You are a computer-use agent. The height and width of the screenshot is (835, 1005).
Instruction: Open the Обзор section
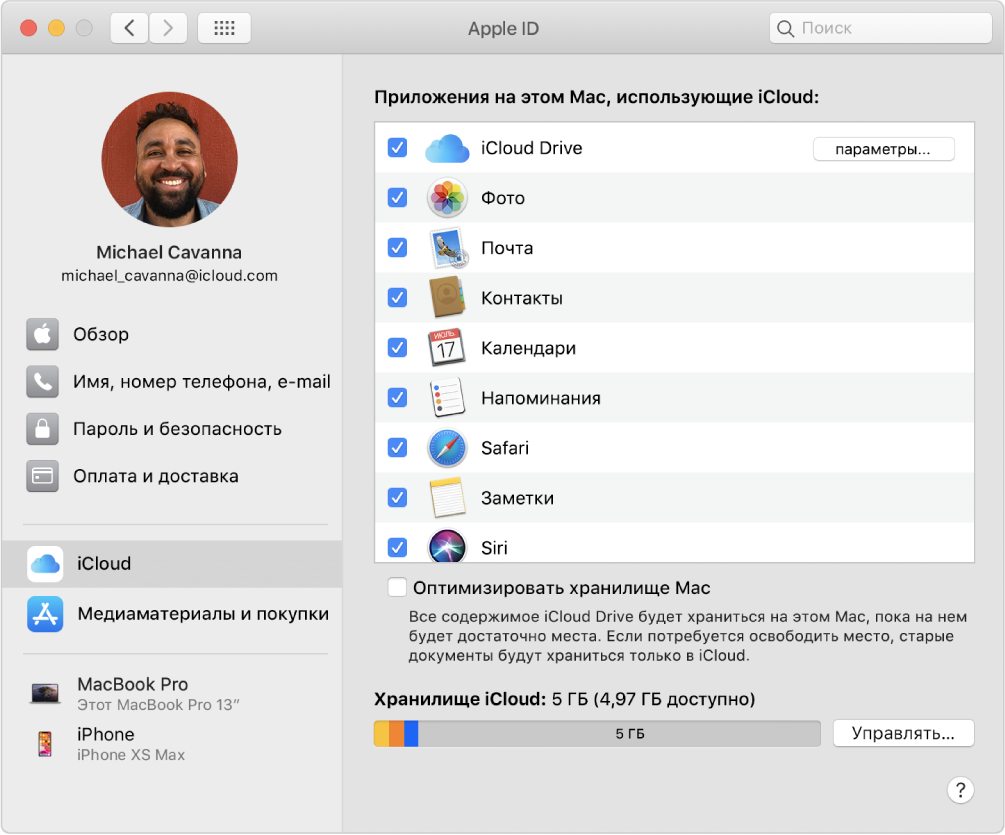pos(172,334)
